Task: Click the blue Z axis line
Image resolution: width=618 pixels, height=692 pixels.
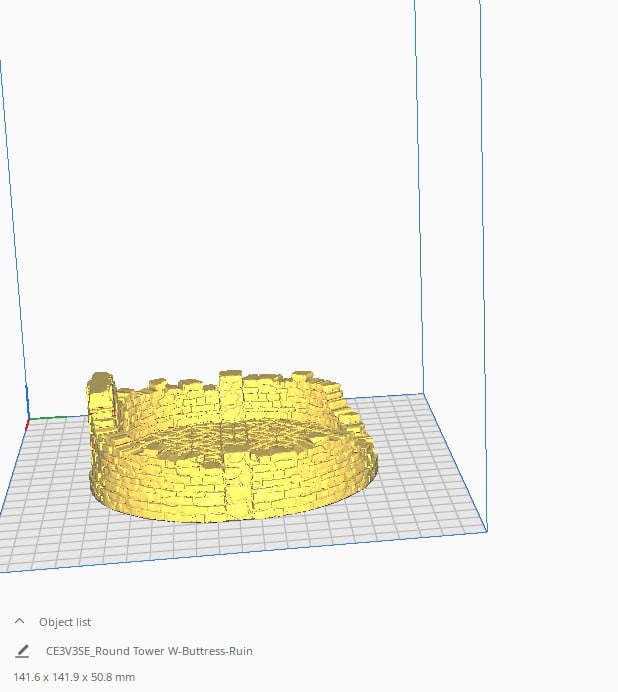Action: pyautogui.click(x=27, y=401)
